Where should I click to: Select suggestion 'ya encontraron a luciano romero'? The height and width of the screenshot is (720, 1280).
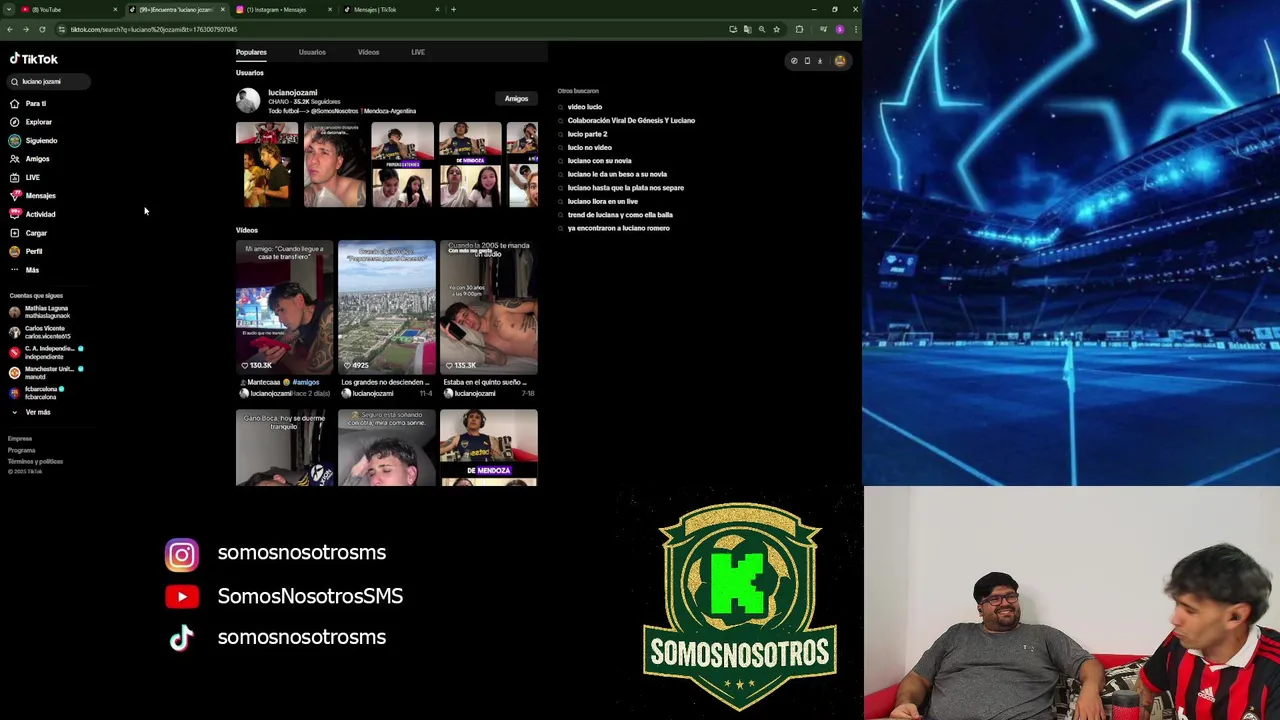(618, 228)
